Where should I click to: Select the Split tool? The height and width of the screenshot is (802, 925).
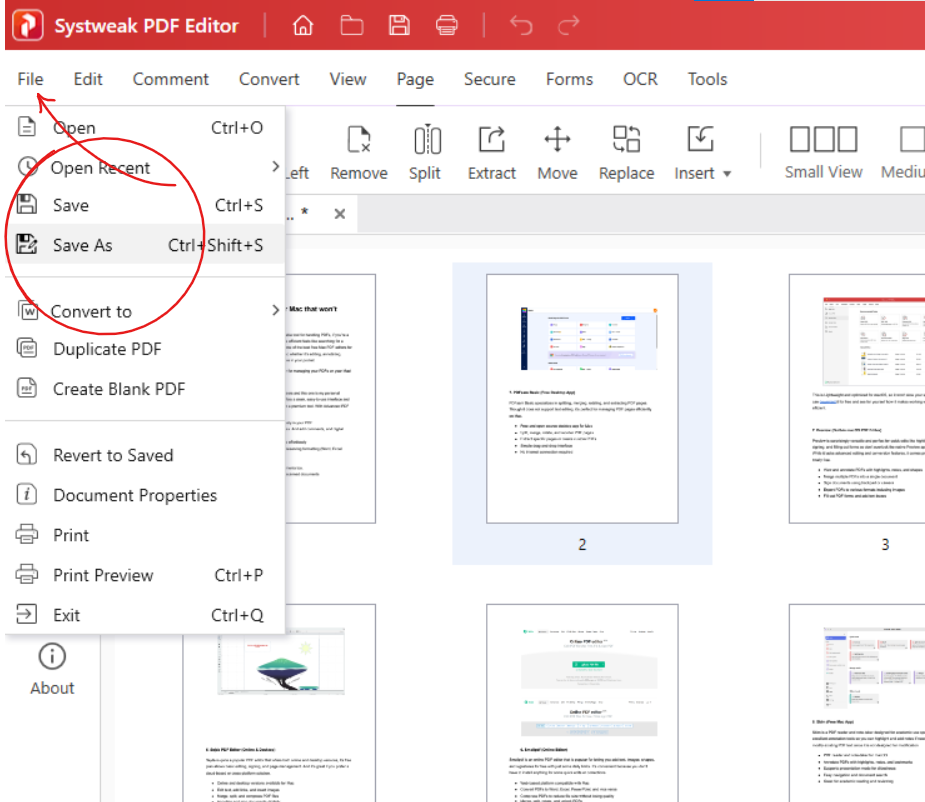pyautogui.click(x=424, y=150)
